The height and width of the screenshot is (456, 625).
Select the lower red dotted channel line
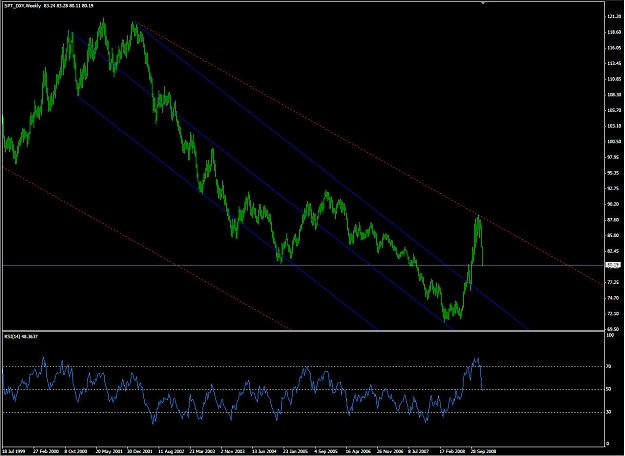pos(146,248)
